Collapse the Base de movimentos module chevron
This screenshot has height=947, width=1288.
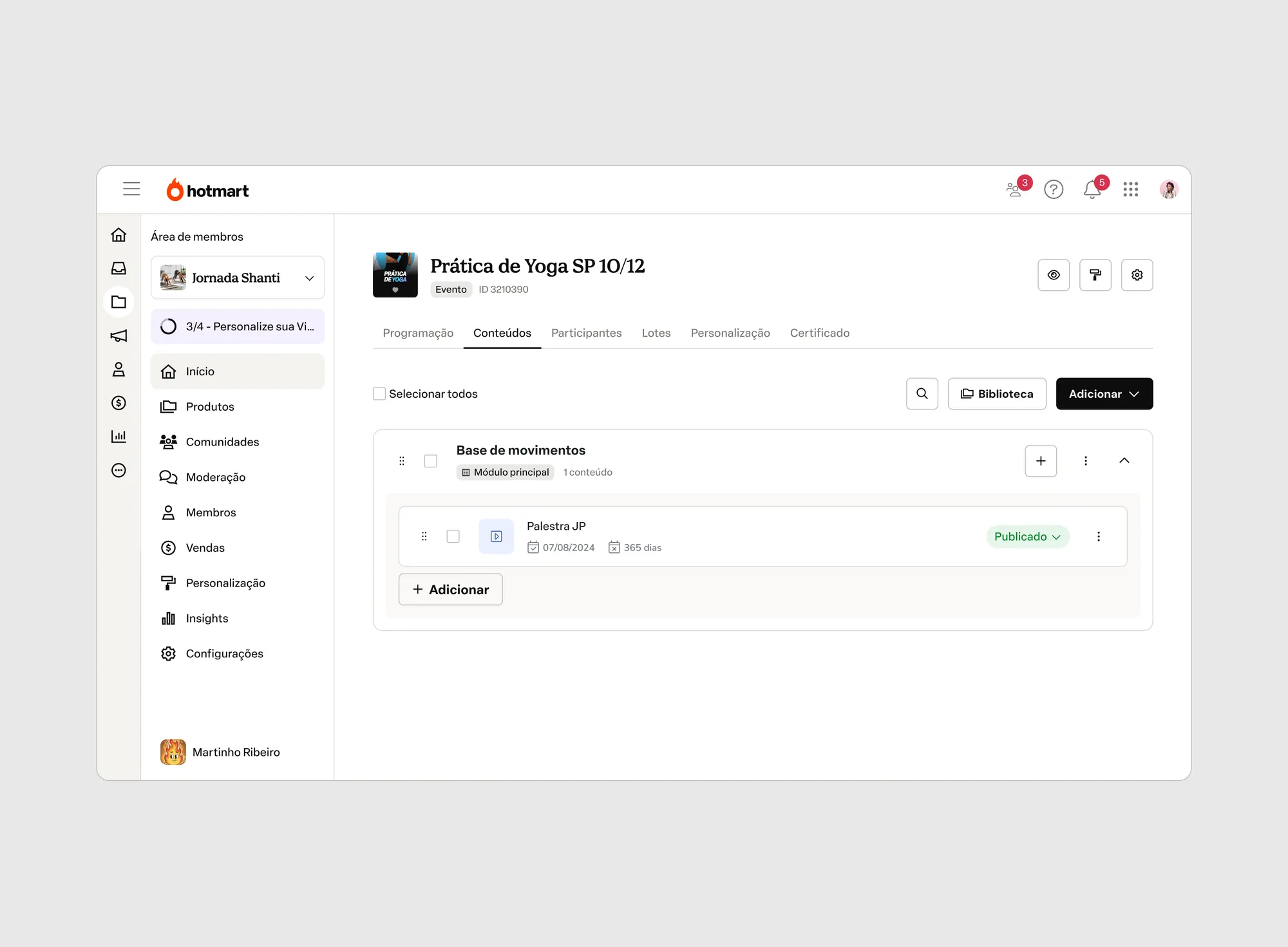coord(1124,461)
